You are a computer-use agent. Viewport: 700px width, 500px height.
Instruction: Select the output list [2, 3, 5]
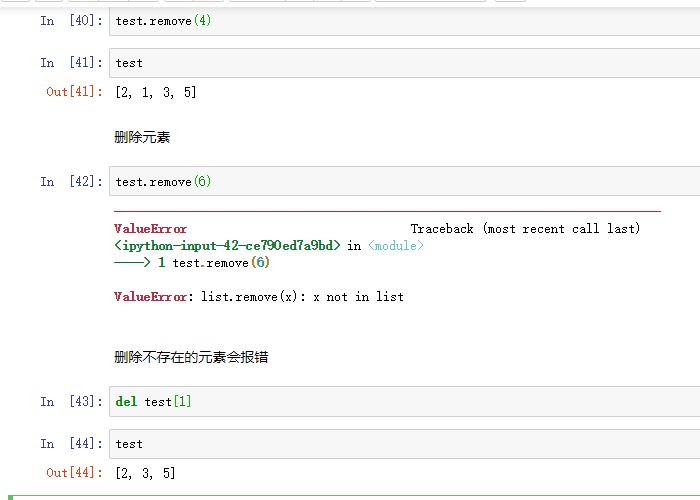(x=145, y=473)
